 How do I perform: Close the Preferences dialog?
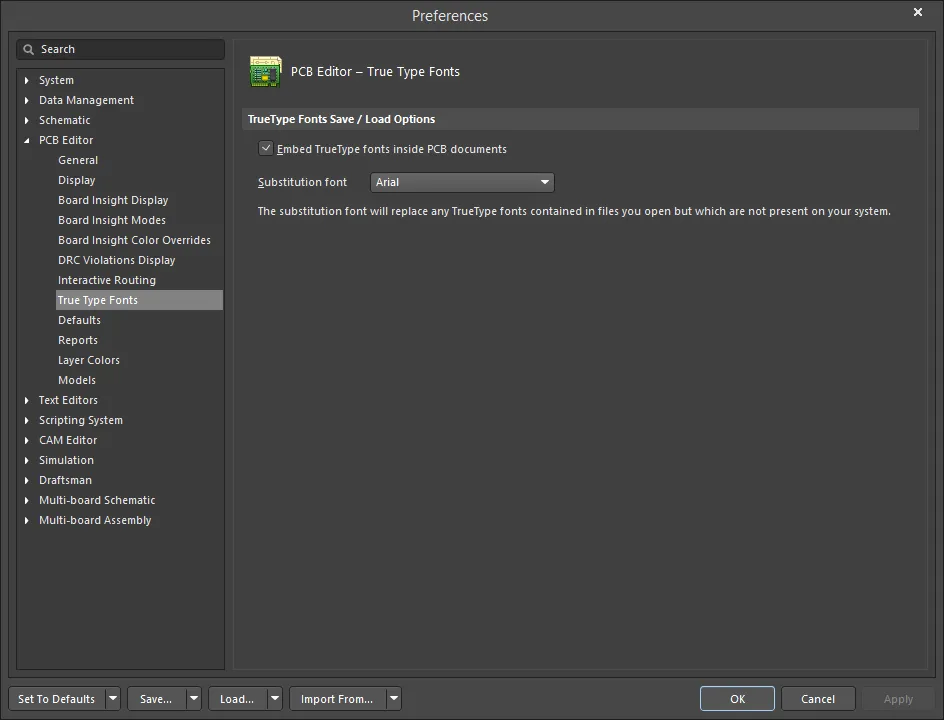tap(918, 12)
